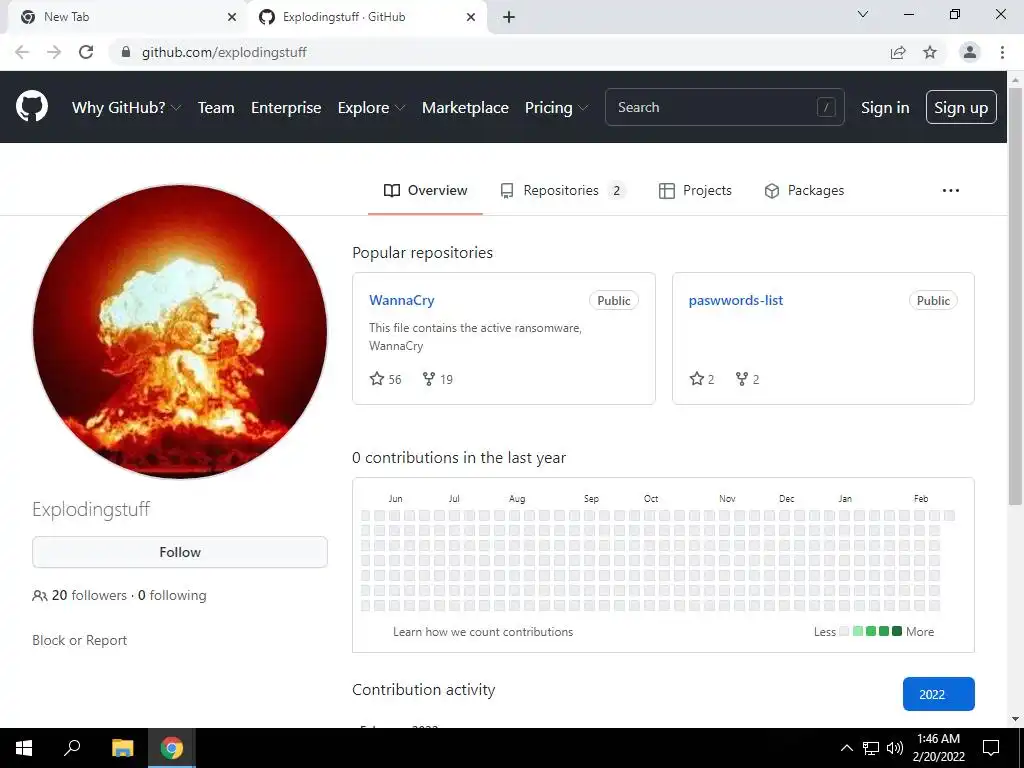Click the followers people icon
The width and height of the screenshot is (1024, 768).
point(39,596)
